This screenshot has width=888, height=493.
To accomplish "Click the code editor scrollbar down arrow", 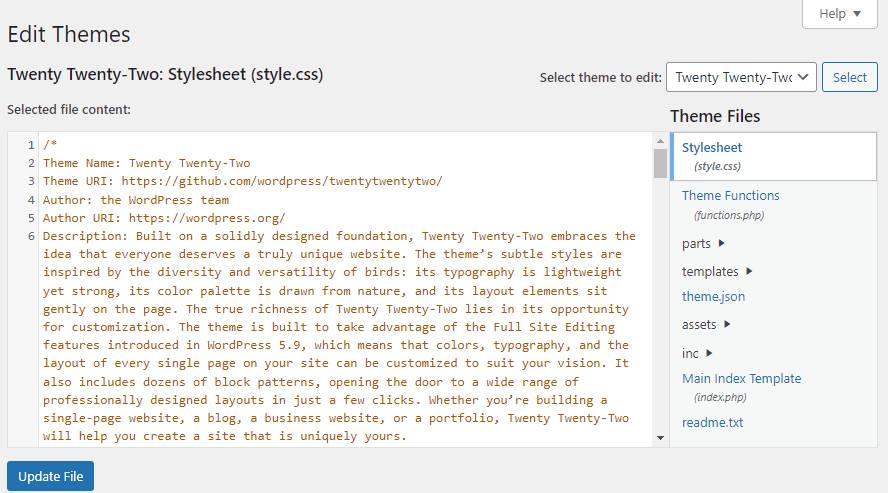I will click(x=660, y=438).
